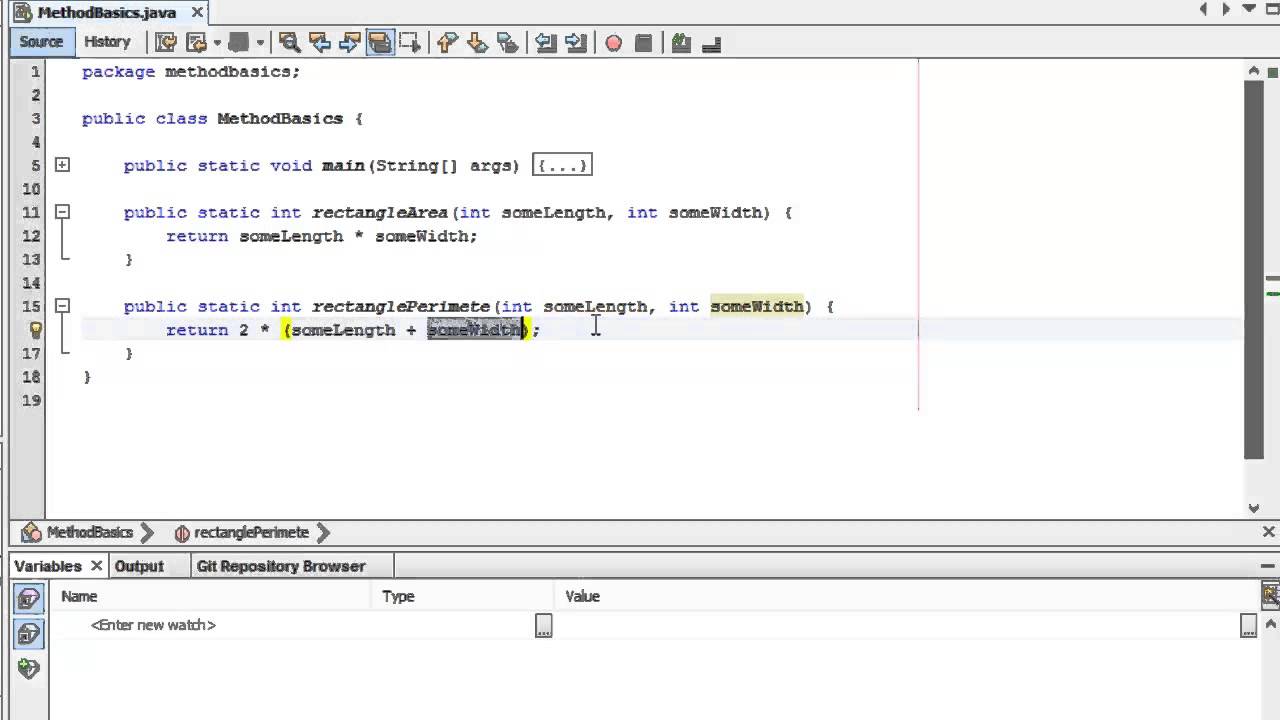Click the greyed Forward navigation icon
The height and width of the screenshot is (720, 1280).
[x=238, y=43]
